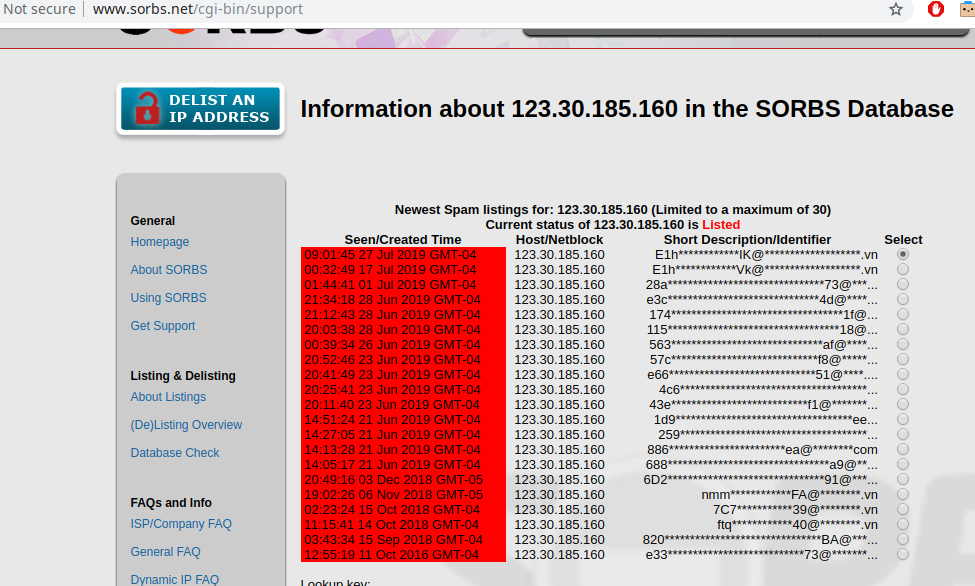Select radio for 26 Jun 2019 listing

point(903,344)
